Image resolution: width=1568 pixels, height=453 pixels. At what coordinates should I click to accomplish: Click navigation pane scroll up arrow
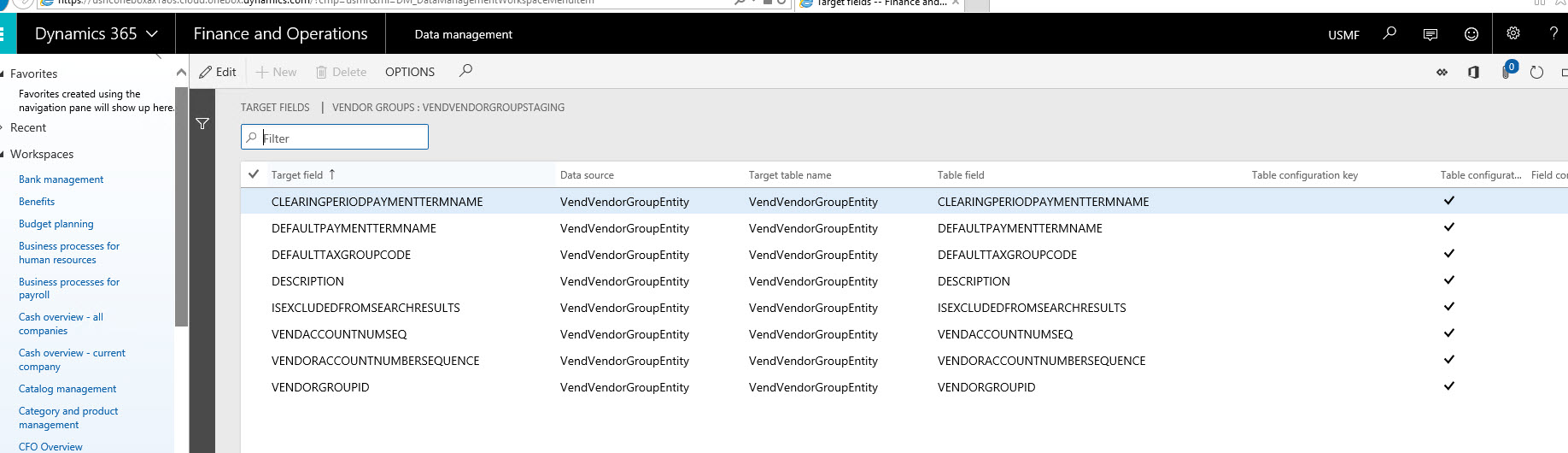181,73
